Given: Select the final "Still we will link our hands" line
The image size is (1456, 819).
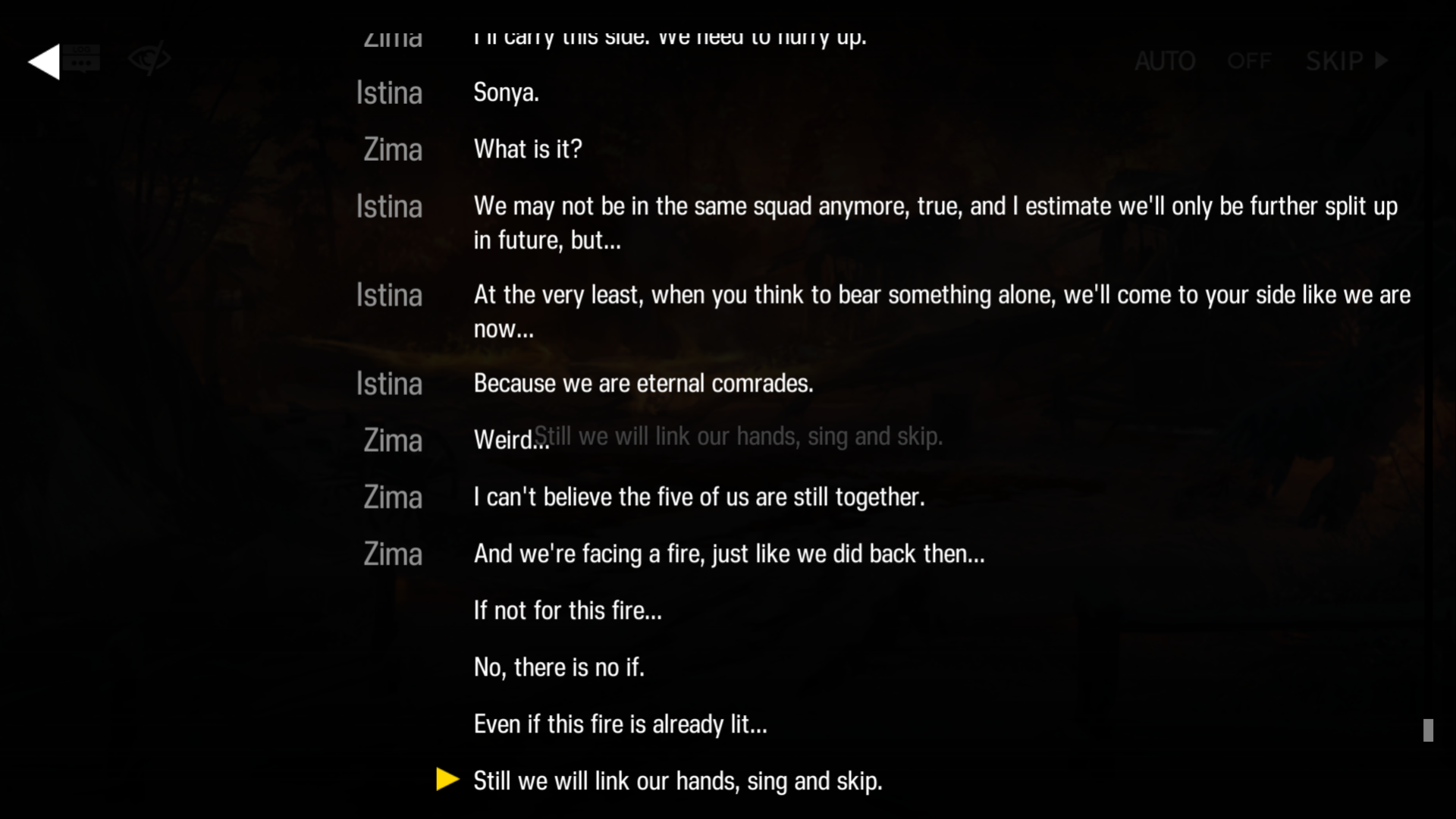Looking at the screenshot, I should point(678,781).
